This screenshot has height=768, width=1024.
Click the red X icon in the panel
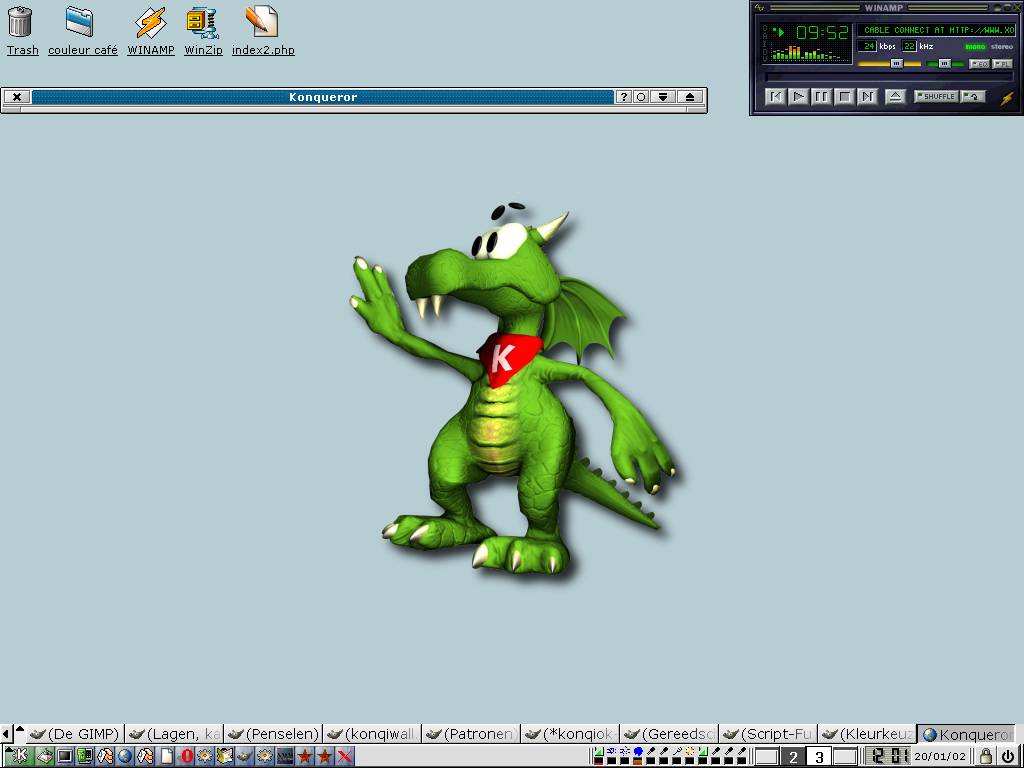click(x=344, y=756)
